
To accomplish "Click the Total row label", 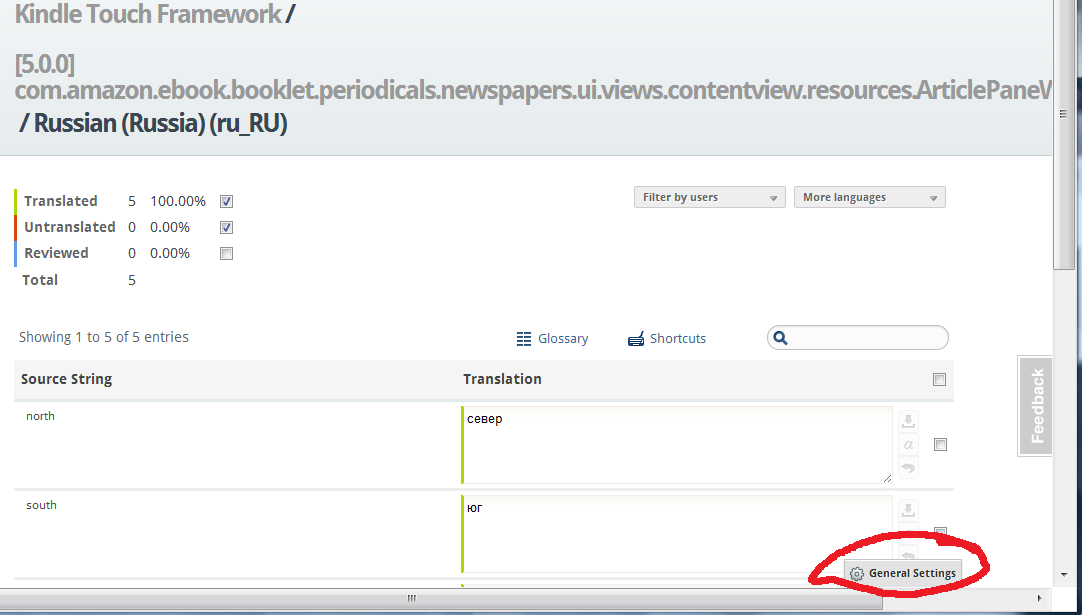I will point(40,280).
